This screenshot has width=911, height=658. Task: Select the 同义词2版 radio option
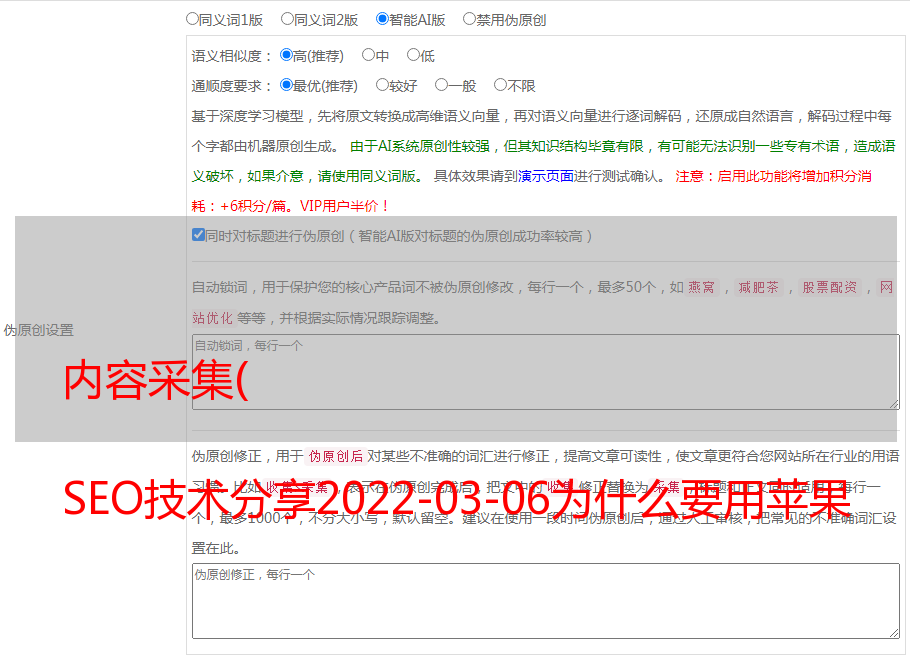tap(287, 19)
